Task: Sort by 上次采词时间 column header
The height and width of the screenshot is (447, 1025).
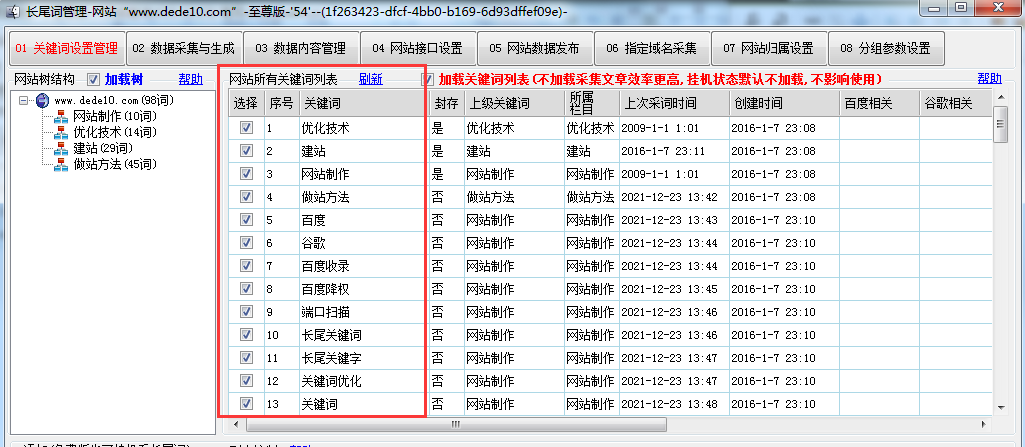Action: pyautogui.click(x=673, y=103)
